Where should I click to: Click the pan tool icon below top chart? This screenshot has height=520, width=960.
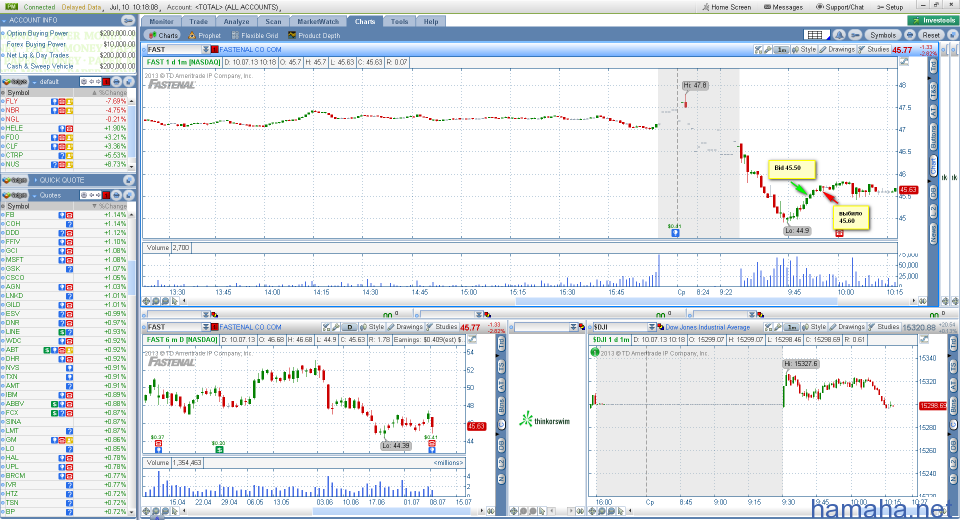[x=147, y=301]
